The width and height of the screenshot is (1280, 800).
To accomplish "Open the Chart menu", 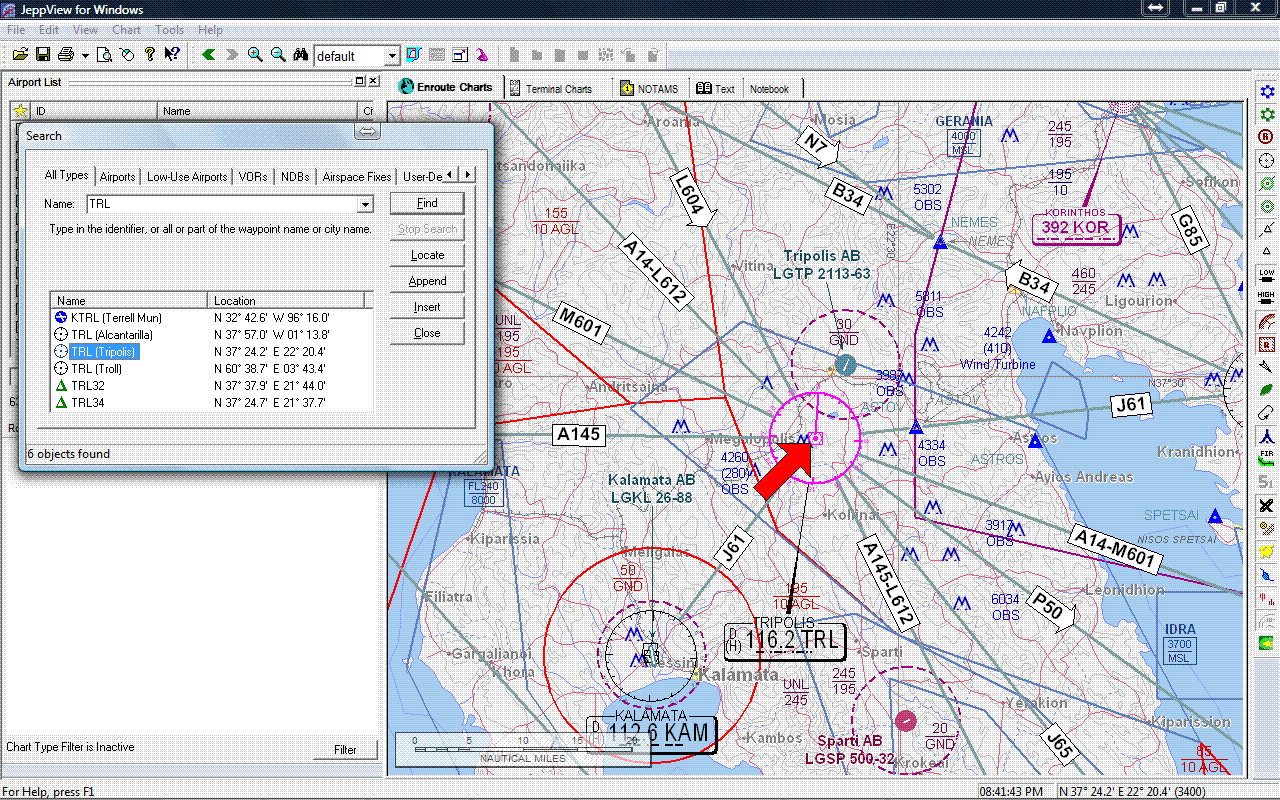I will (126, 30).
